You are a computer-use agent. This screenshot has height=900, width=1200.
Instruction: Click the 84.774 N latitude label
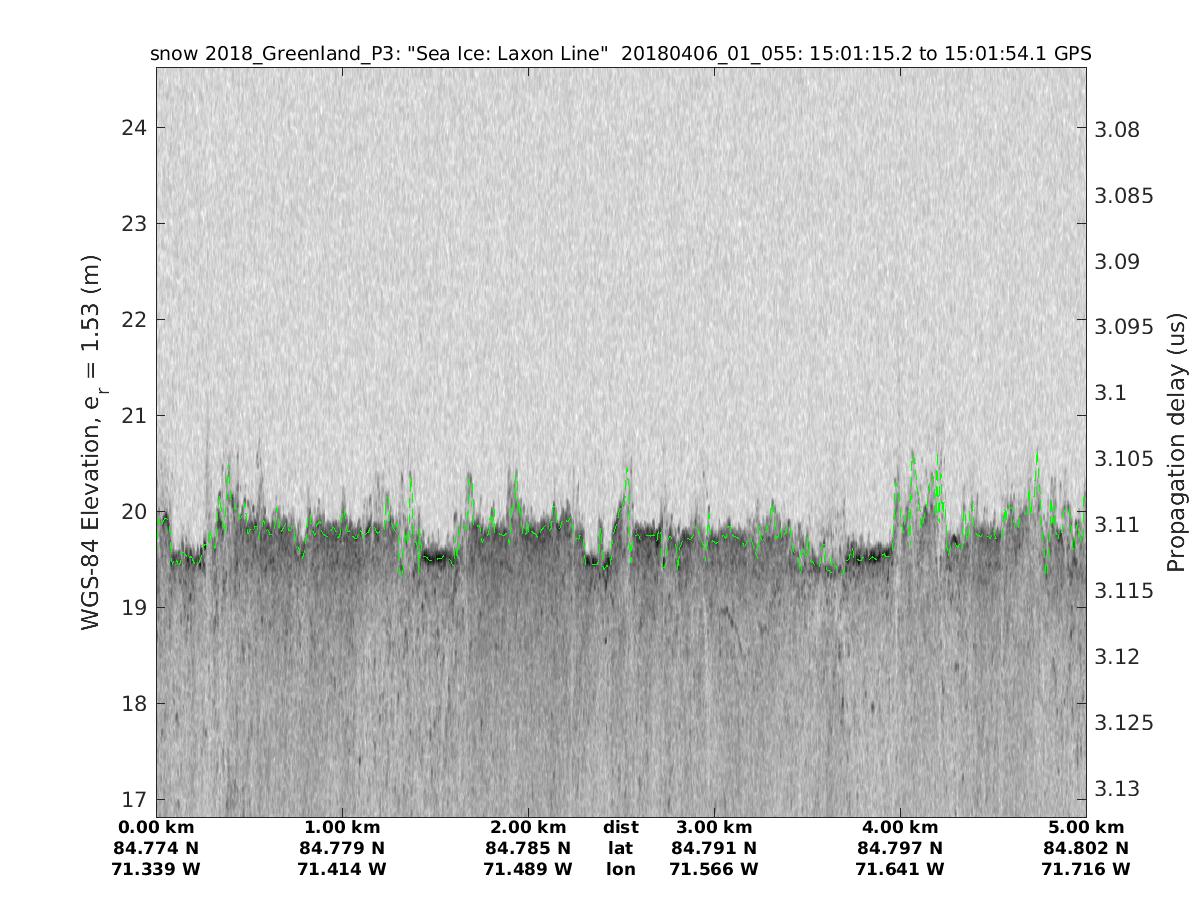click(156, 848)
